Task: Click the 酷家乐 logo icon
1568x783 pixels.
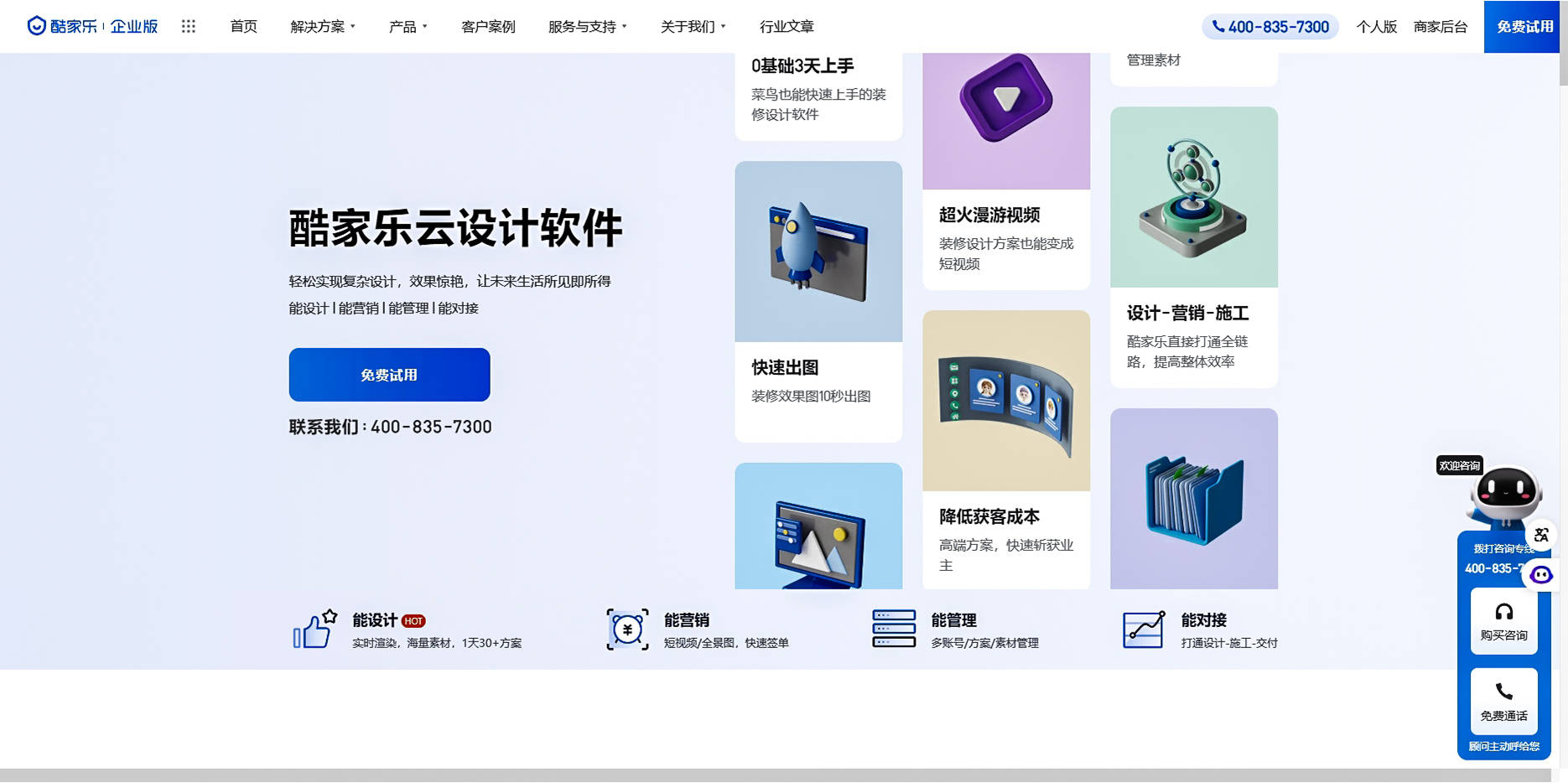Action: 37,26
